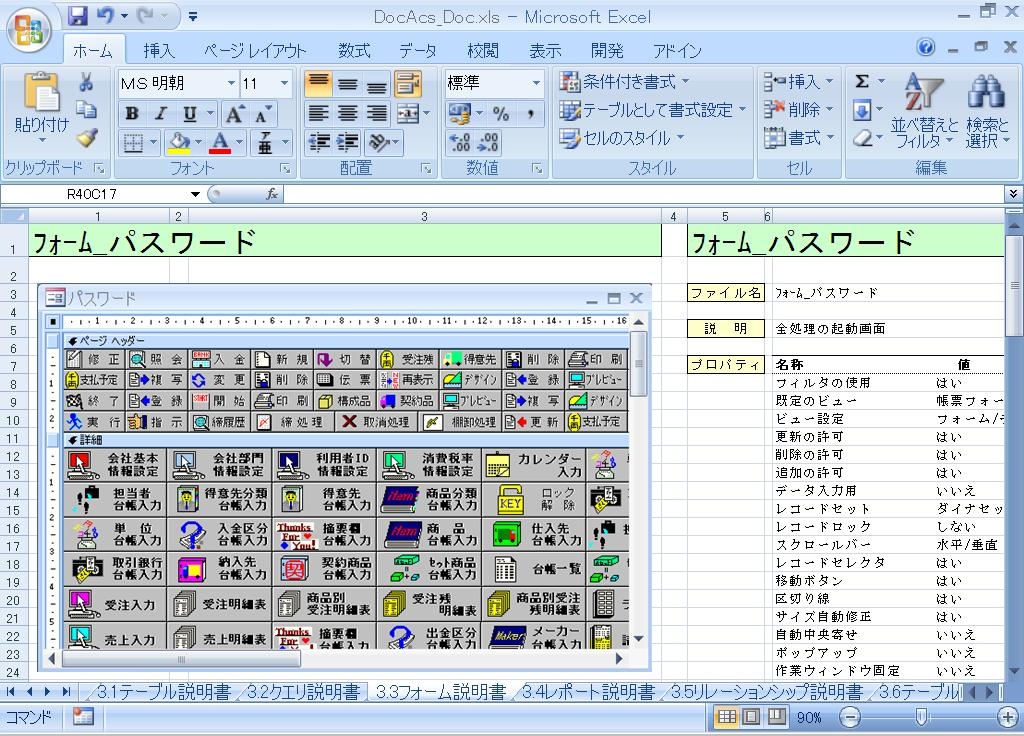
Task: Switch to Page Layout view in status bar
Action: pos(752,717)
